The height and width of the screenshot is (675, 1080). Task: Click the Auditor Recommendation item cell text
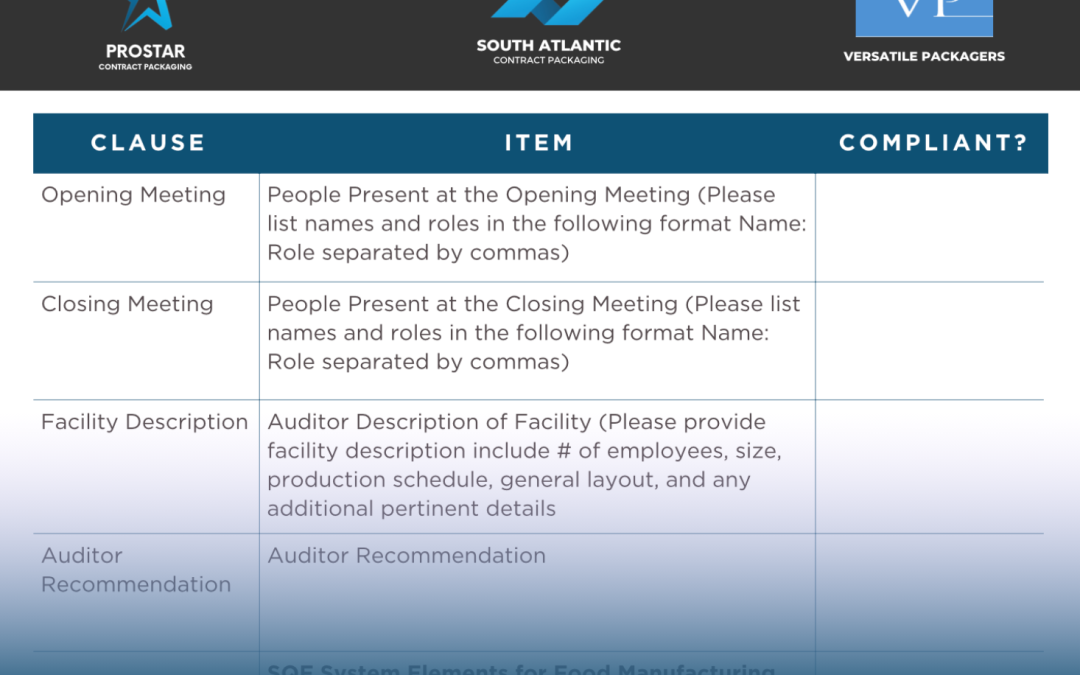407,556
